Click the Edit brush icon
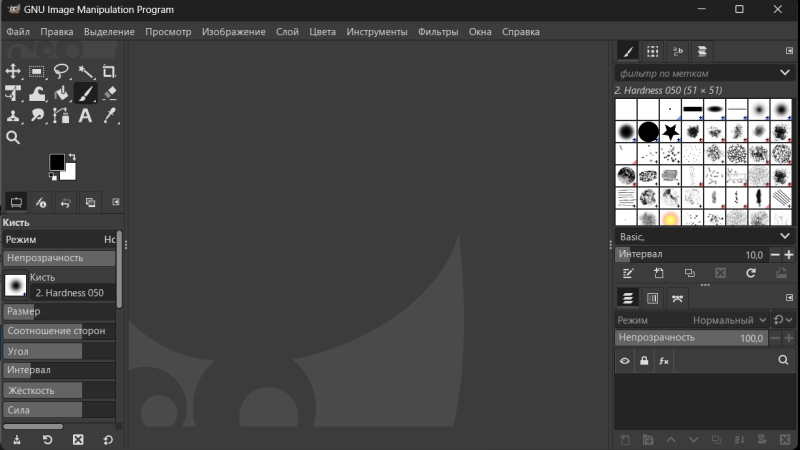 tap(628, 273)
